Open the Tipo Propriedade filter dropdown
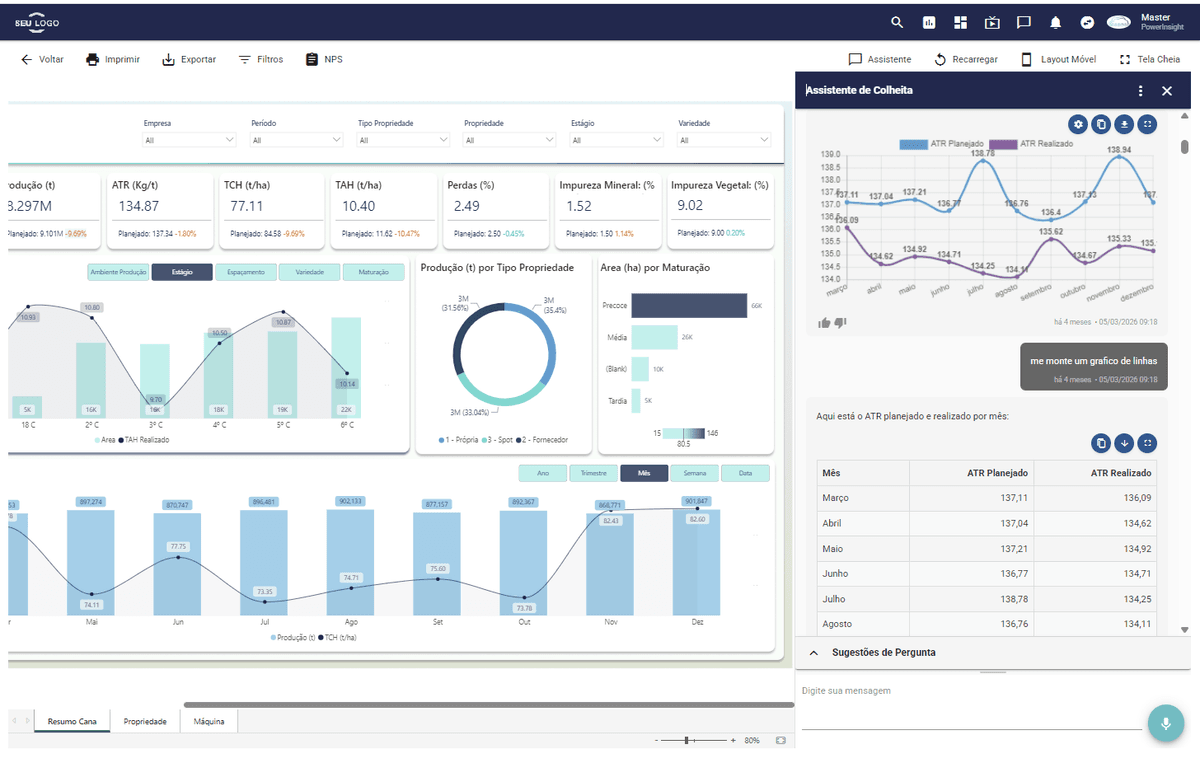1200x781 pixels. coord(403,140)
